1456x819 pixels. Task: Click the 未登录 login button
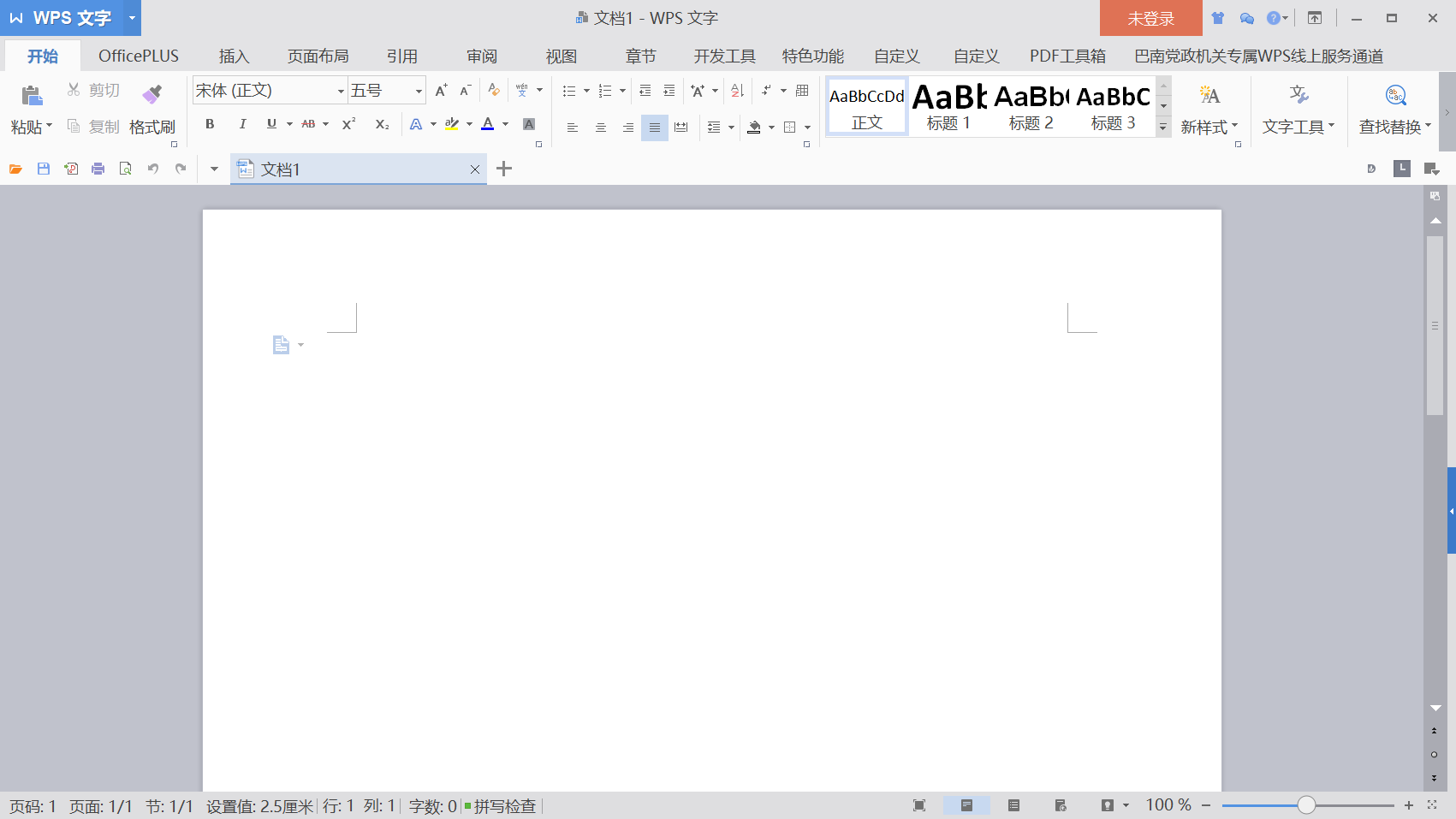click(x=1150, y=18)
